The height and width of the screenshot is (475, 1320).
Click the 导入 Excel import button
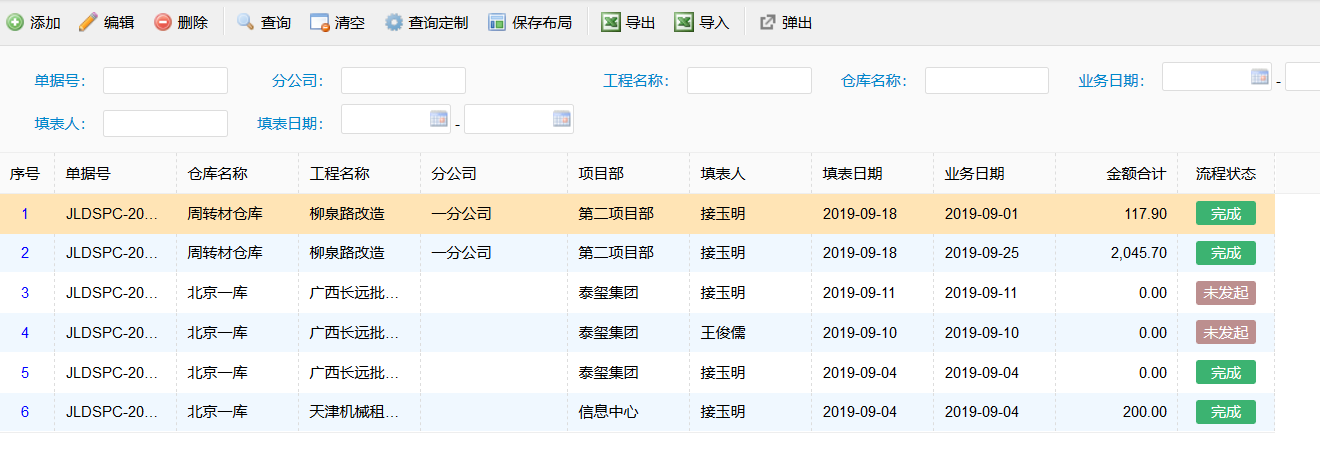tap(701, 22)
